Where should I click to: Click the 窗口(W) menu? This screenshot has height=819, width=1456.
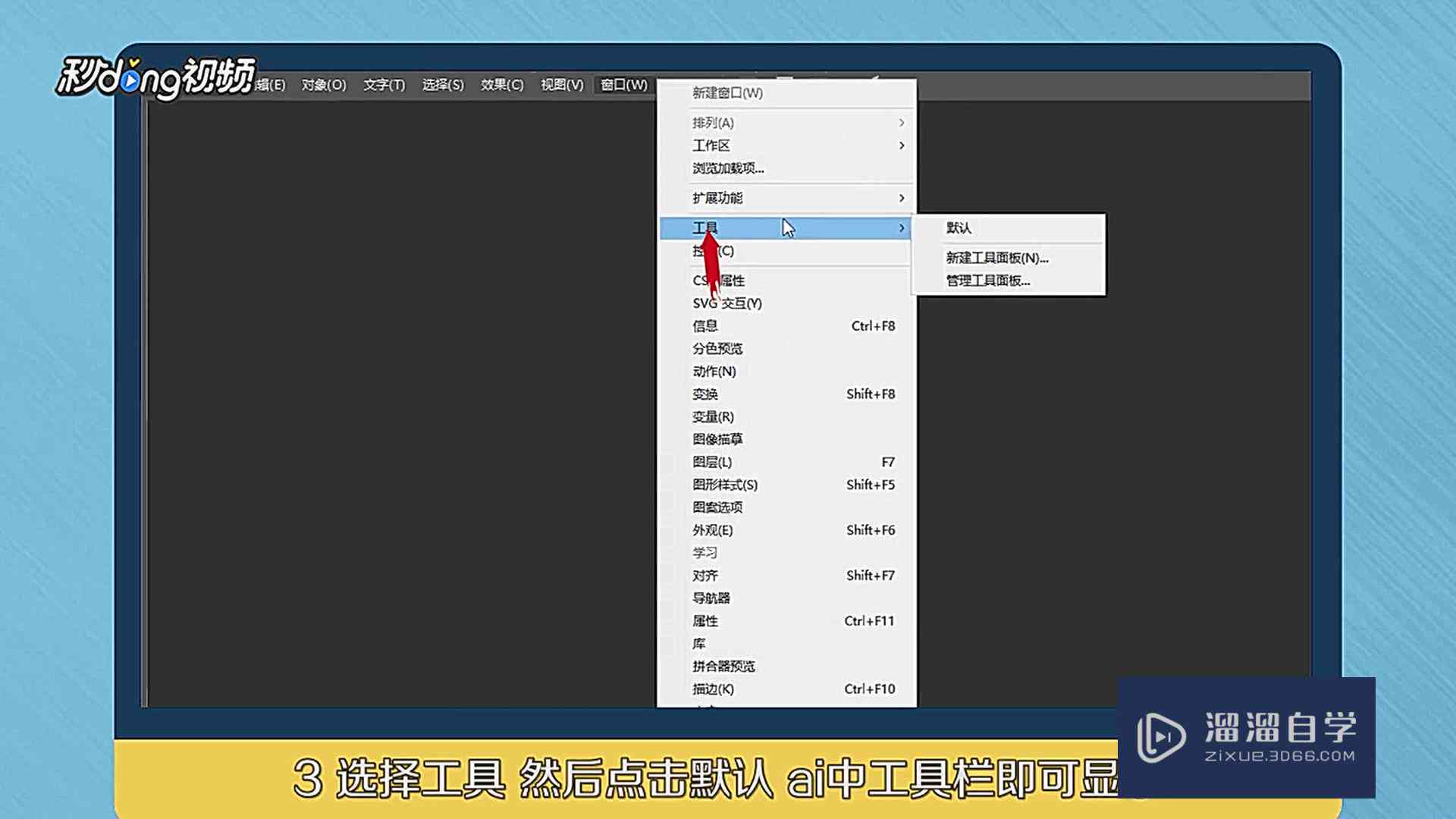coord(624,85)
